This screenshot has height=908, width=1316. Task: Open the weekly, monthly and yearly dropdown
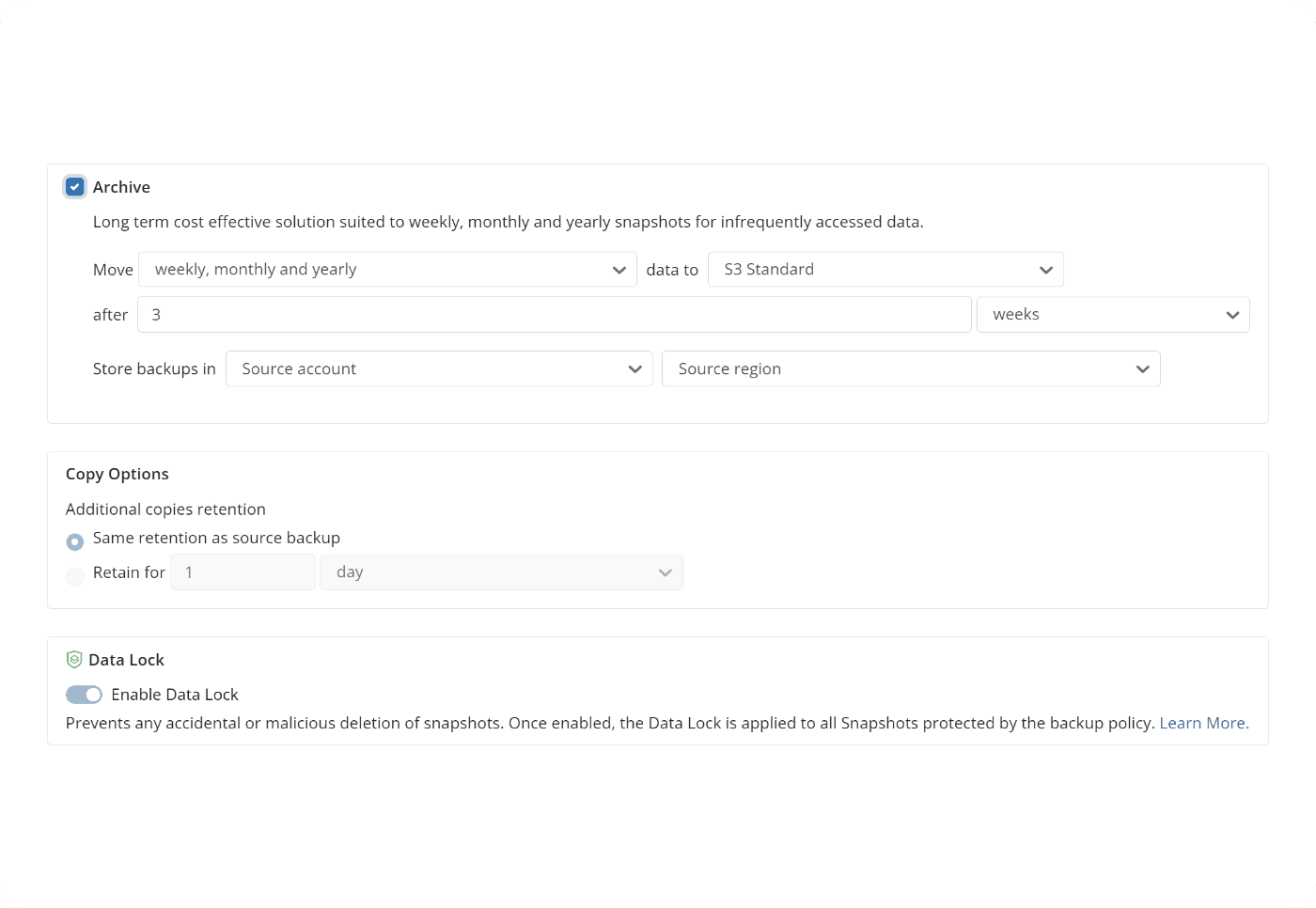point(387,270)
